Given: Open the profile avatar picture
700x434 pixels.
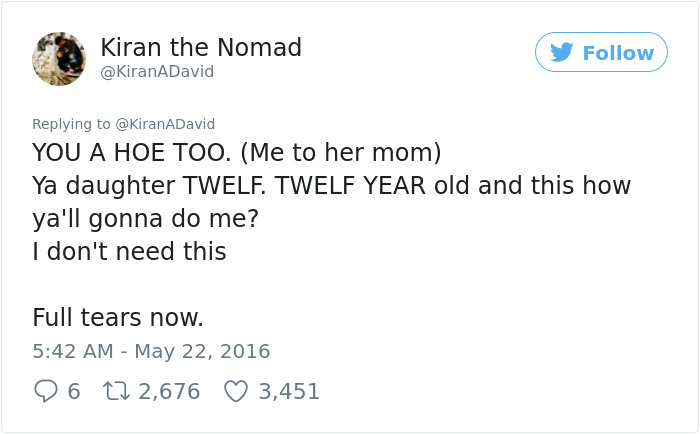Looking at the screenshot, I should [59, 58].
